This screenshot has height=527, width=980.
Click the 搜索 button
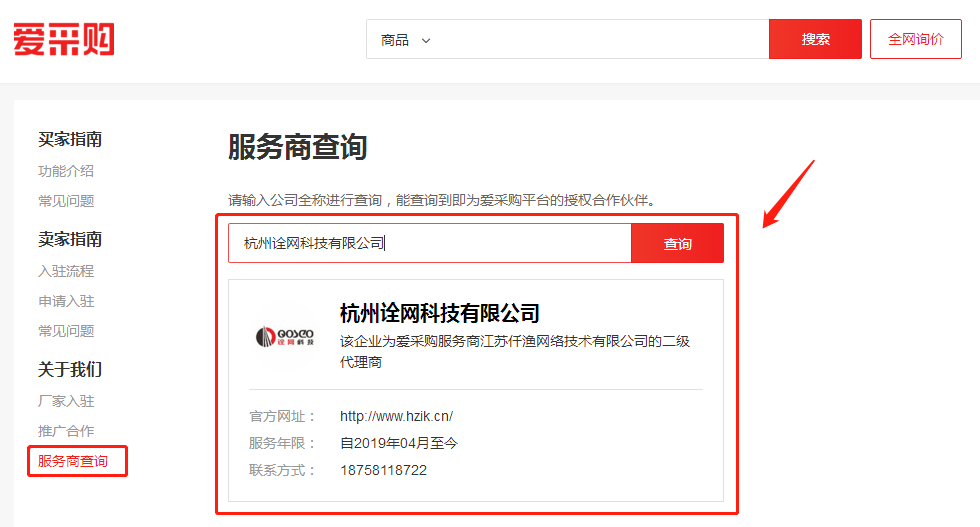[815, 39]
